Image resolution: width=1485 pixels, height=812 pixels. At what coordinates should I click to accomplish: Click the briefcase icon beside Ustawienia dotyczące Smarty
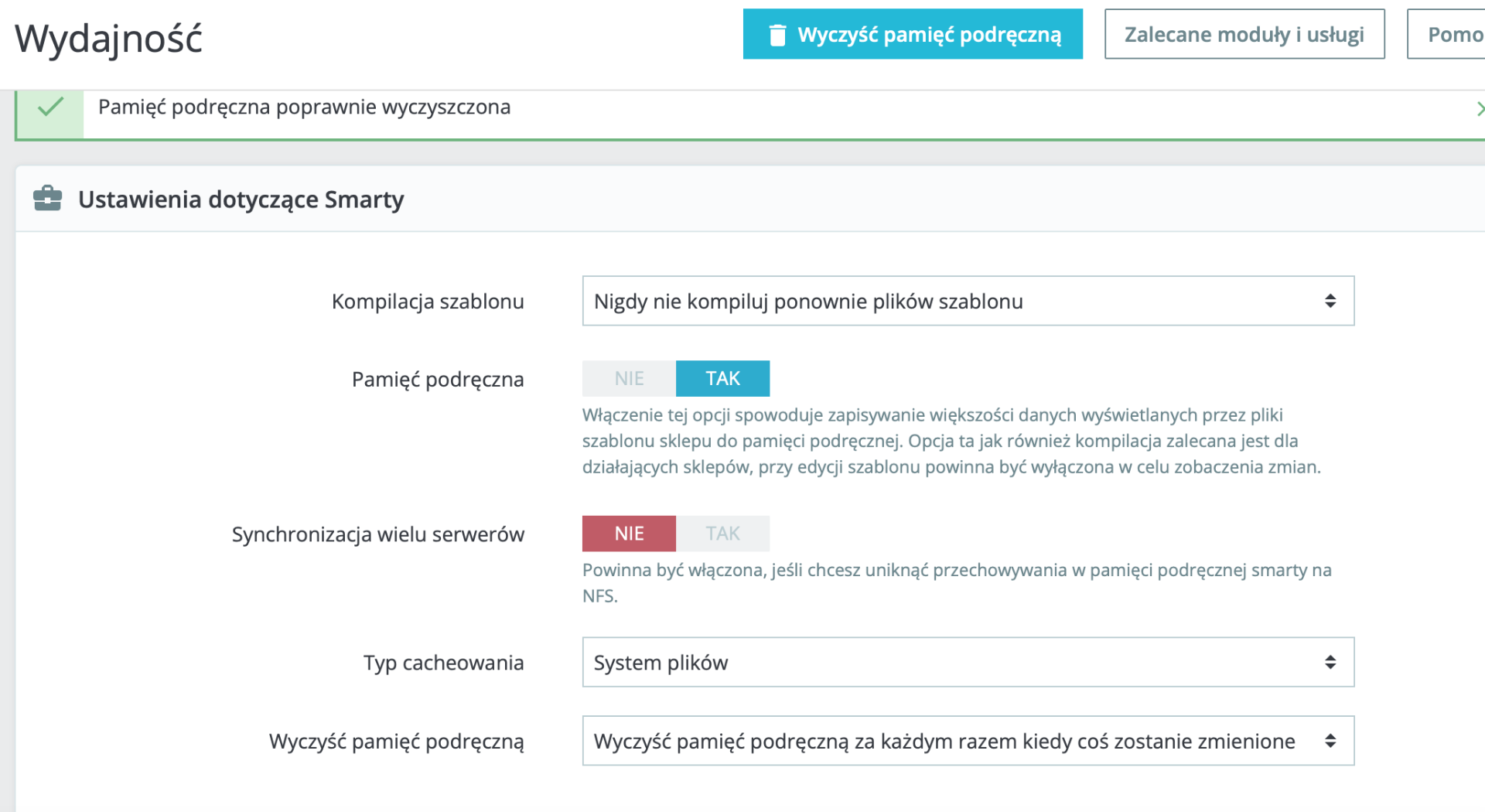click(x=47, y=199)
